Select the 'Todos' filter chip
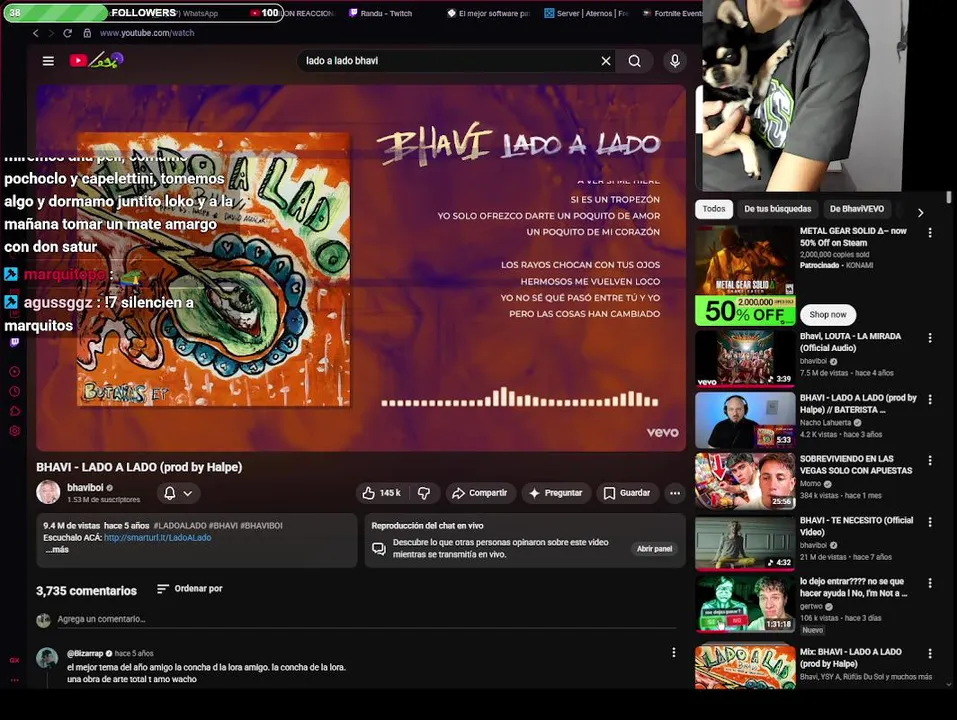957x720 pixels. point(713,209)
